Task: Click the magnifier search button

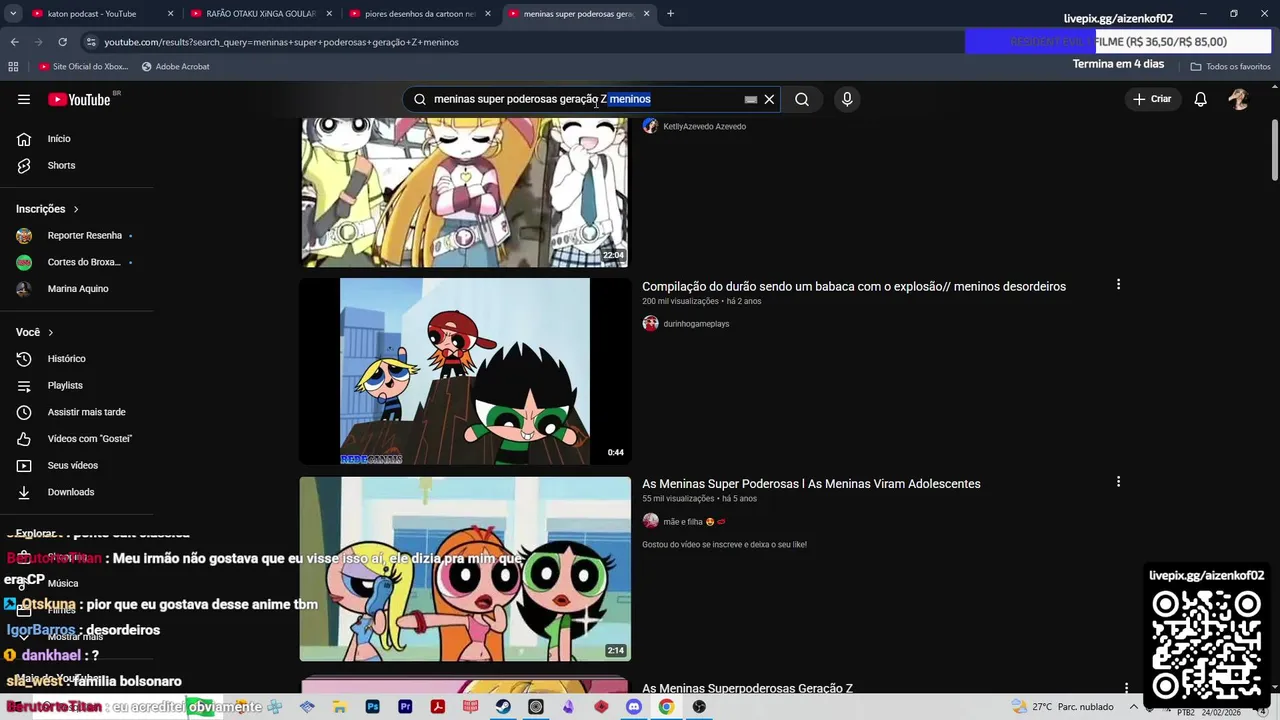Action: pyautogui.click(x=802, y=99)
